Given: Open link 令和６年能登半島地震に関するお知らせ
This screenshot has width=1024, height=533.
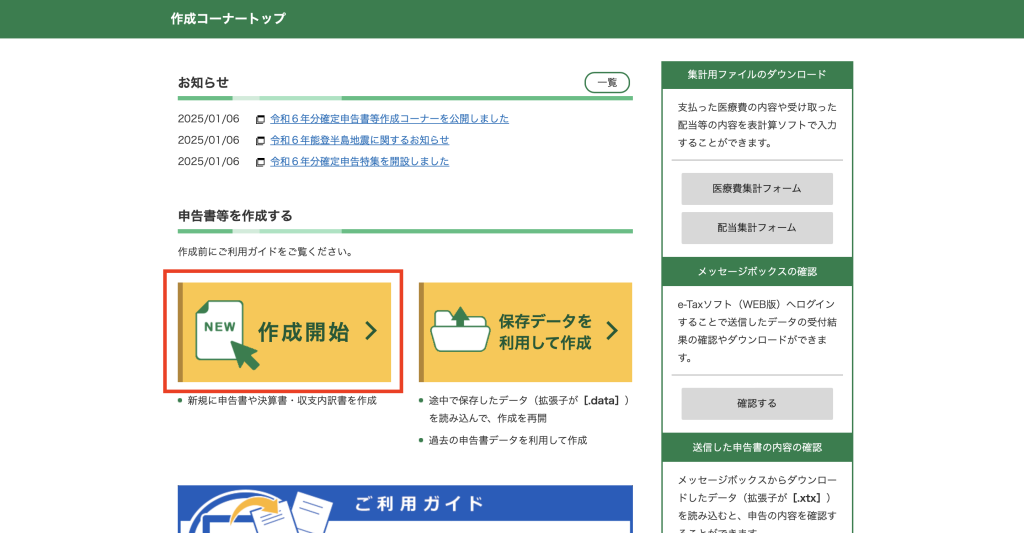Looking at the screenshot, I should coord(359,140).
